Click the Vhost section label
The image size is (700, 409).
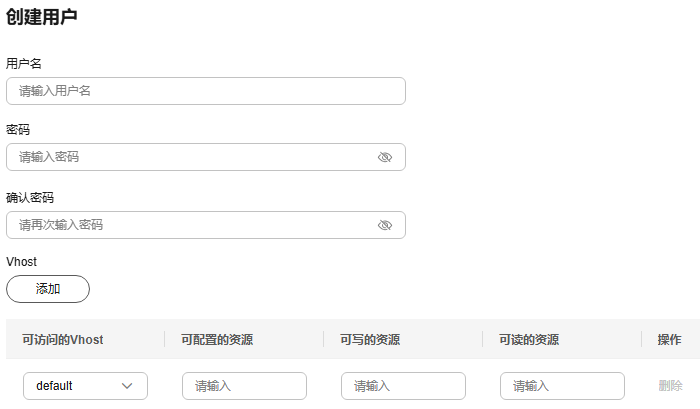click(21, 262)
